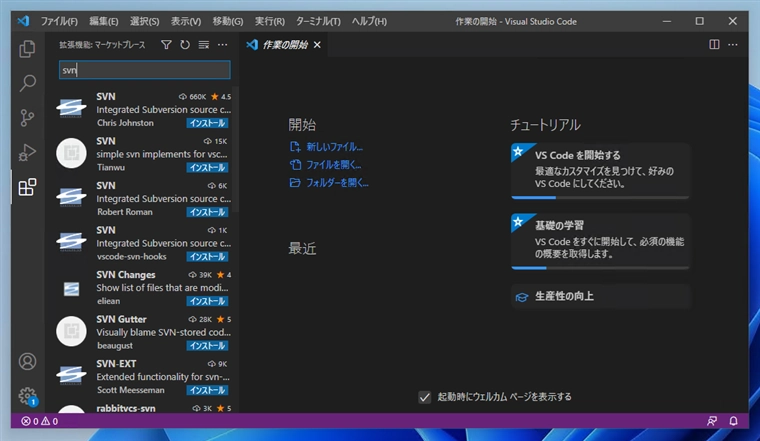
Task: Open notifications bell in status bar
Action: 733,421
